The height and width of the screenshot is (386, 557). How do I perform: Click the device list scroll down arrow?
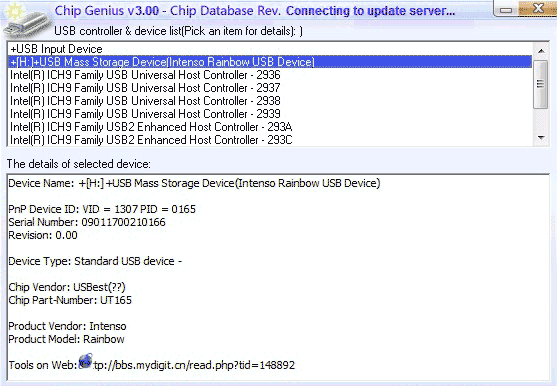(541, 138)
